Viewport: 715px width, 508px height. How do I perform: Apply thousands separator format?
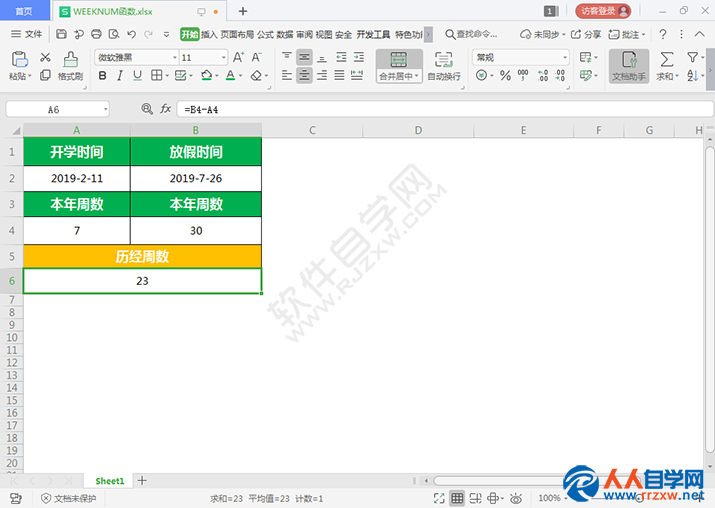[523, 75]
